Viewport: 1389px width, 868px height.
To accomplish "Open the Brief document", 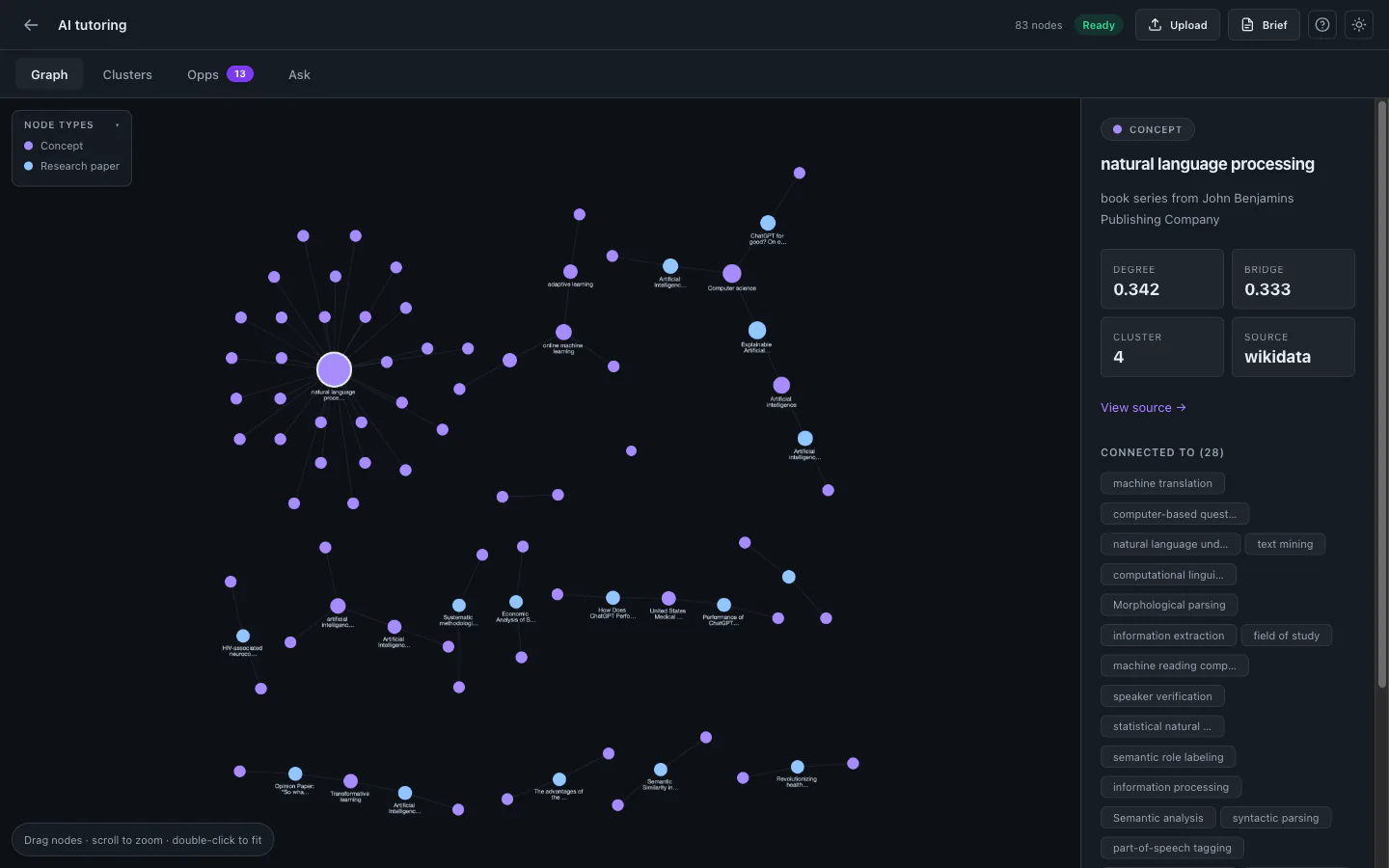I will [x=1264, y=25].
